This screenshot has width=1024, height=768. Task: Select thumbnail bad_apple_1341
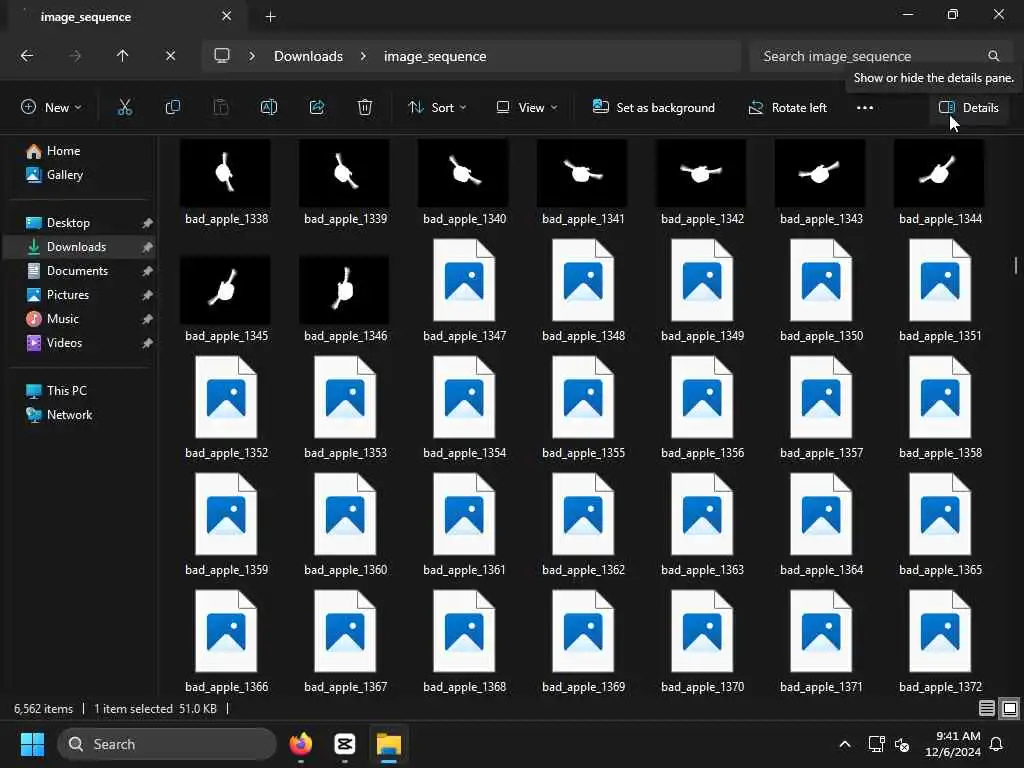pyautogui.click(x=583, y=174)
